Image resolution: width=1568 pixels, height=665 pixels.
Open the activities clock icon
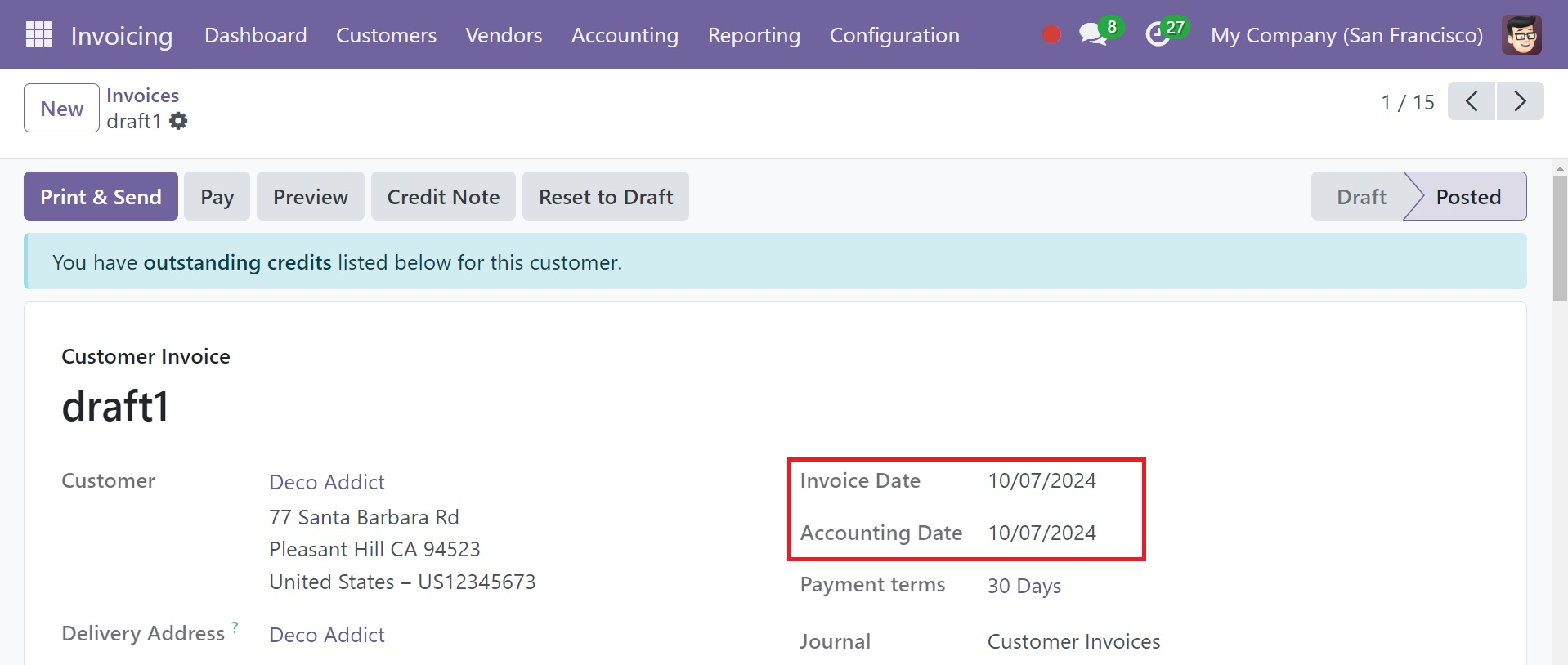click(1158, 35)
